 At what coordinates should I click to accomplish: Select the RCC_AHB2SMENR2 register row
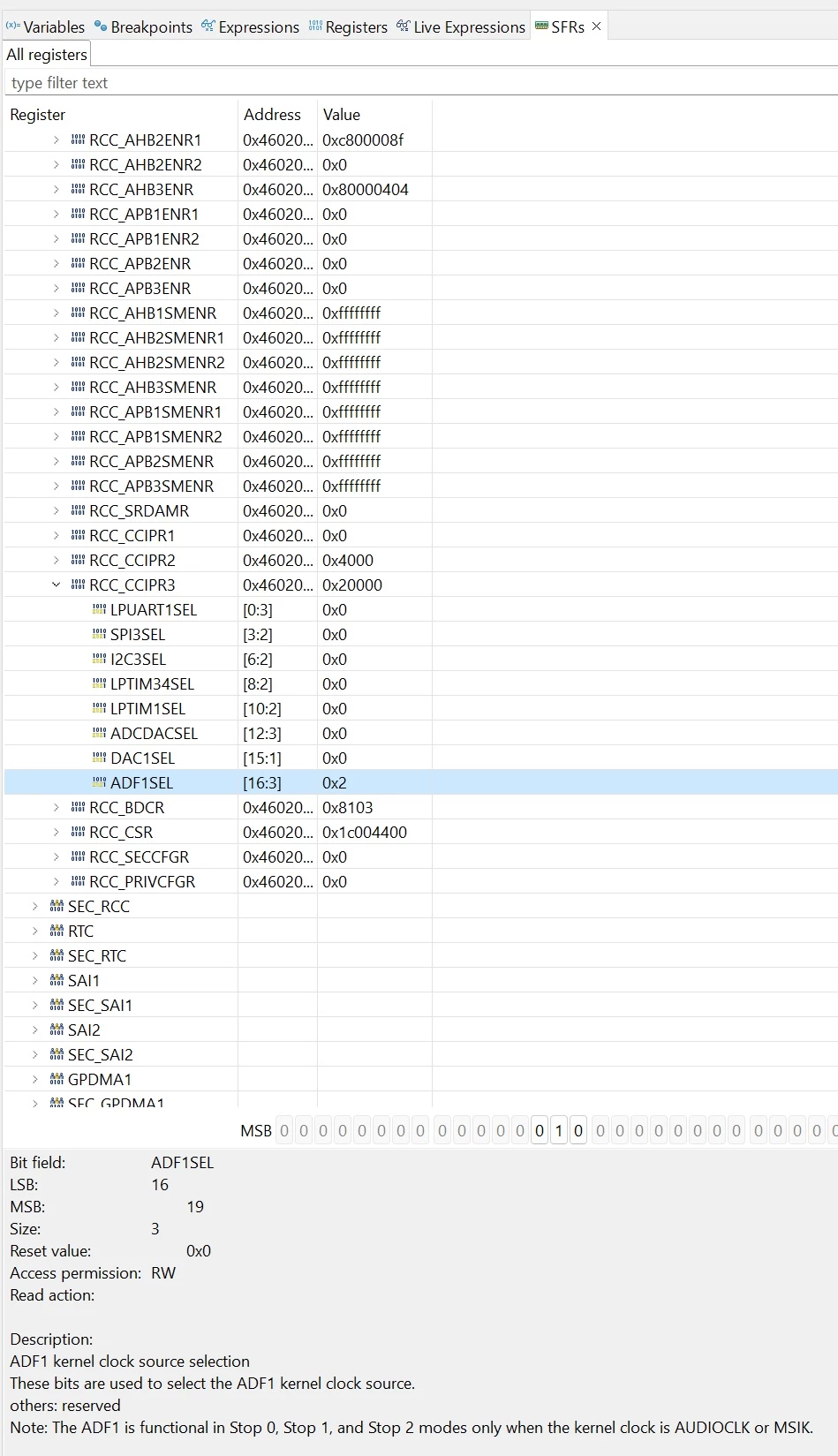click(x=420, y=362)
